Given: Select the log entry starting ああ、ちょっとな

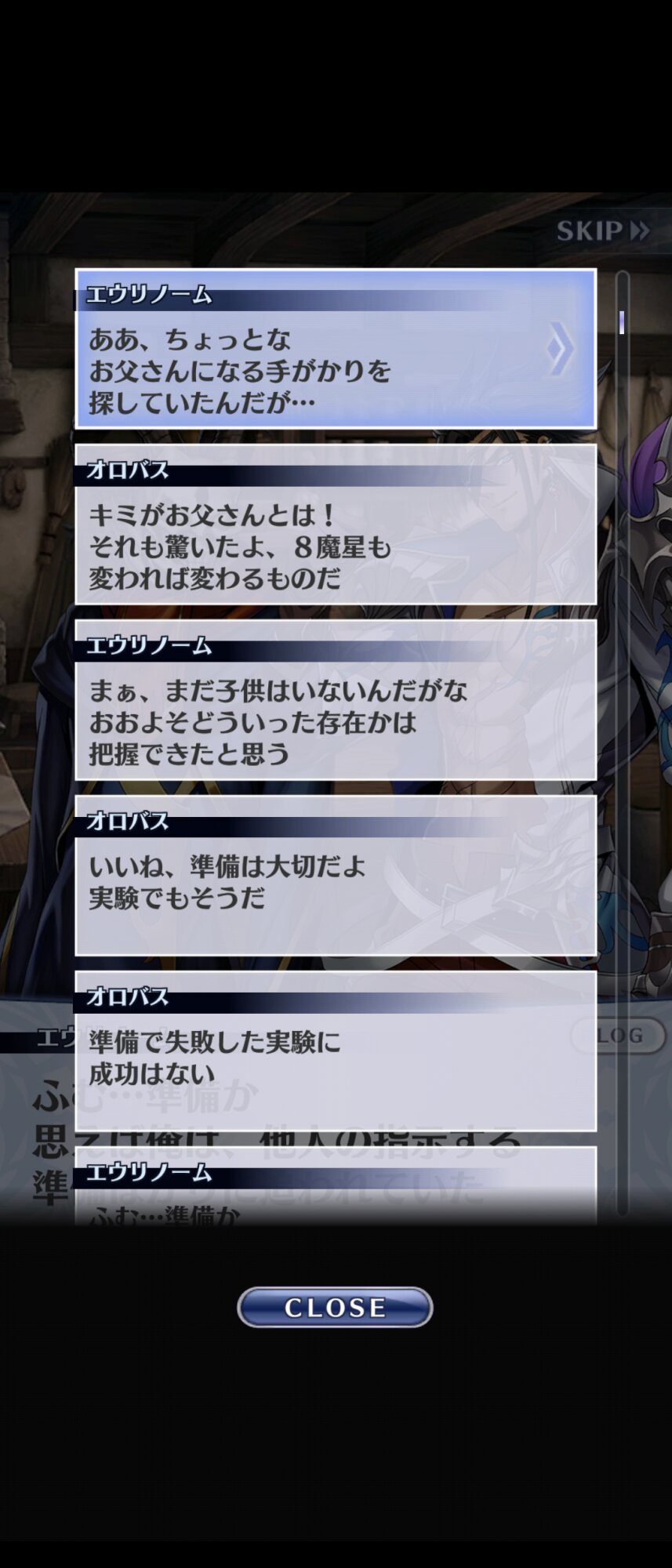Looking at the screenshot, I should (336, 349).
